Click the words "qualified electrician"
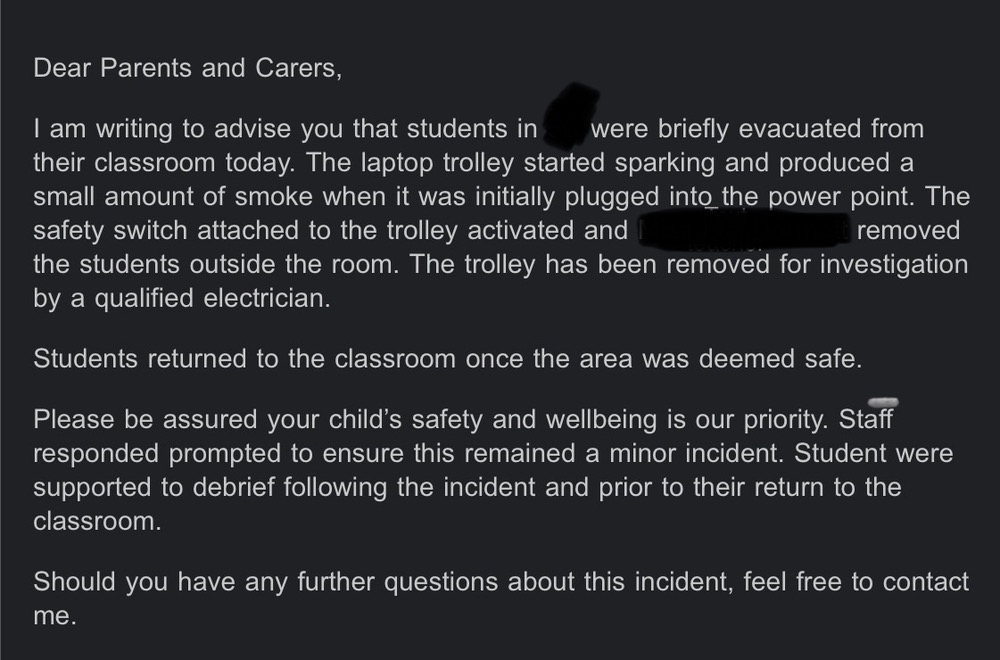The height and width of the screenshot is (660, 1000). (x=212, y=298)
